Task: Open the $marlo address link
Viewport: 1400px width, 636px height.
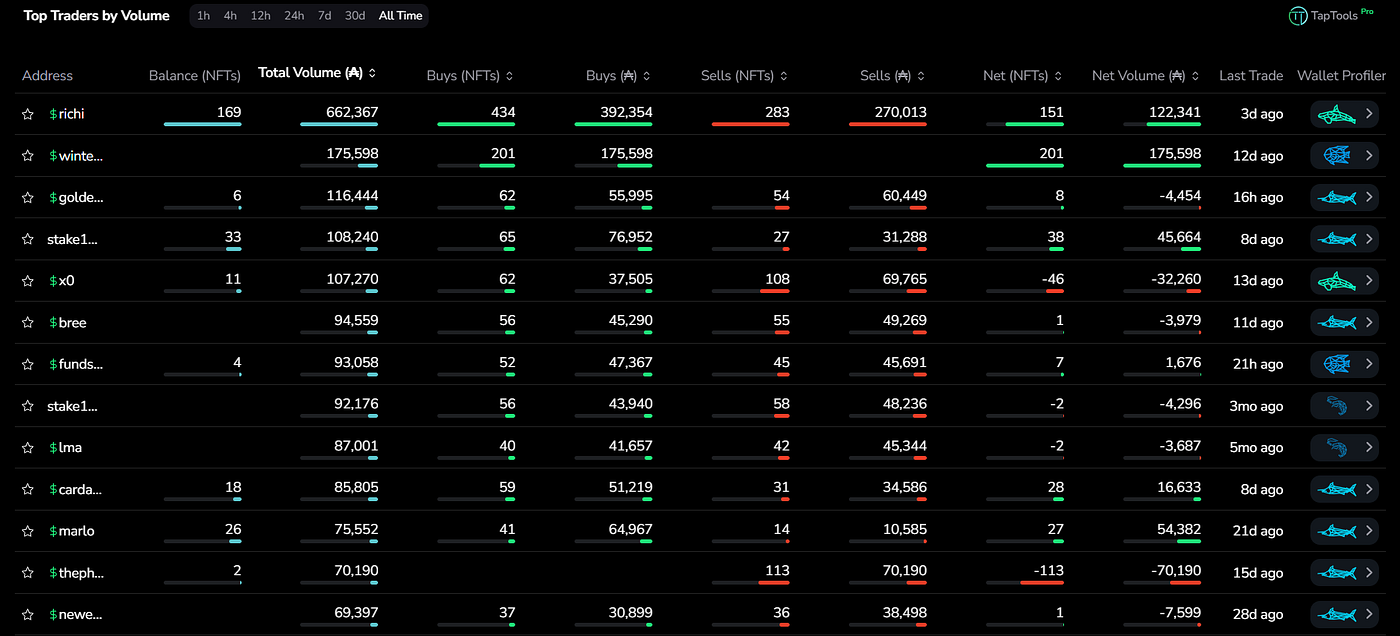Action: [x=72, y=531]
